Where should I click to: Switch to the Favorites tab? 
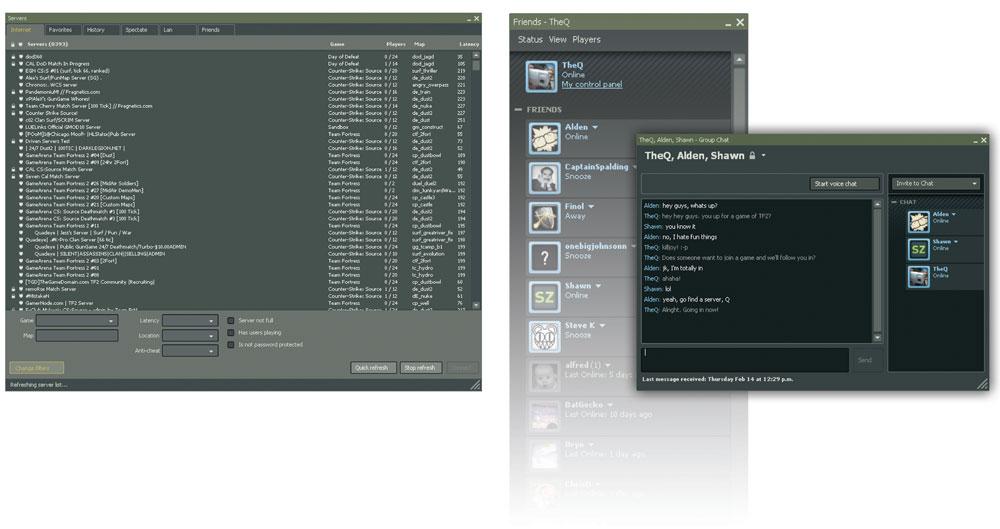point(61,29)
